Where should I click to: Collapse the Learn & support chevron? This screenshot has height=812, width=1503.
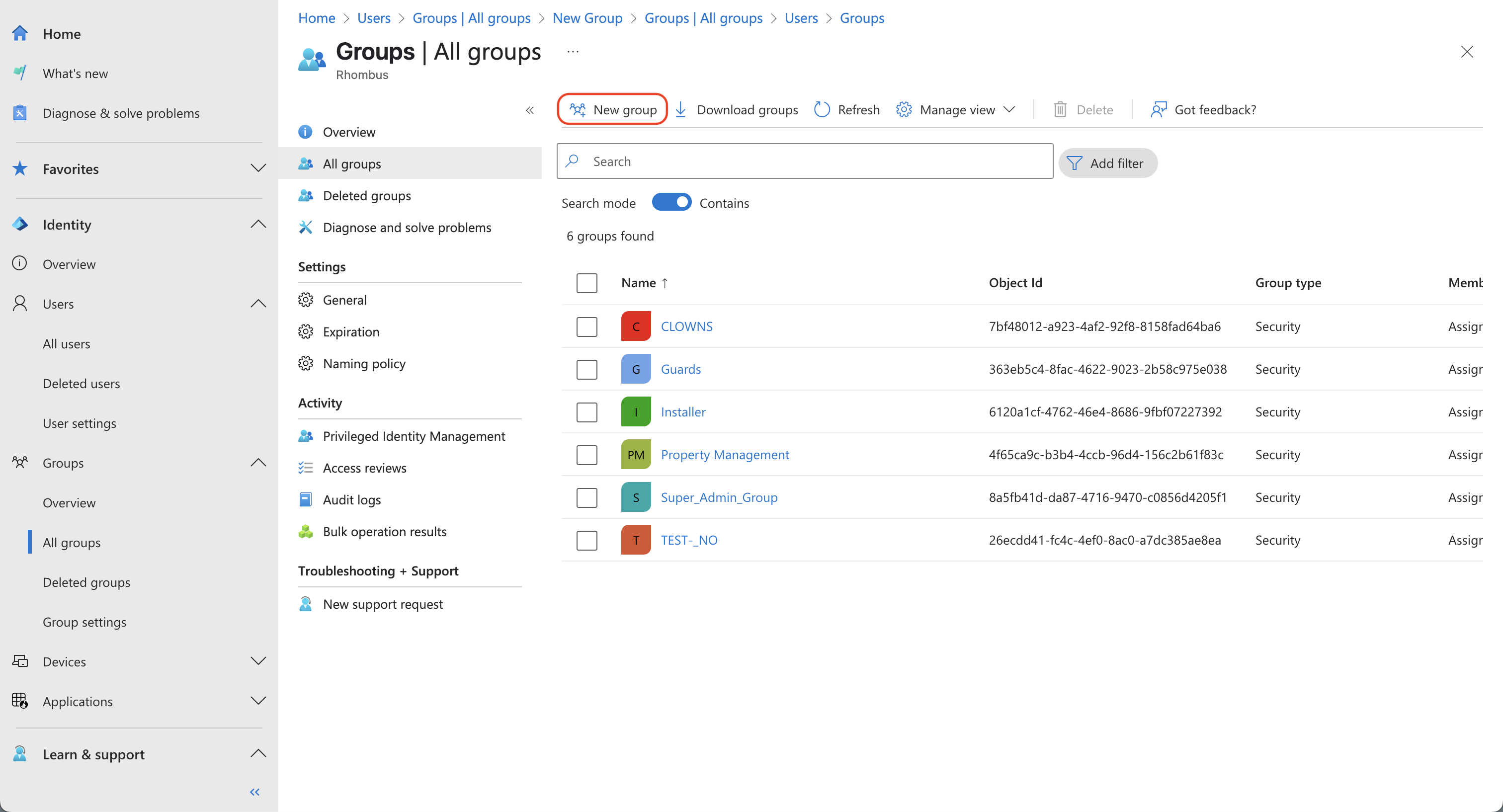pos(258,754)
